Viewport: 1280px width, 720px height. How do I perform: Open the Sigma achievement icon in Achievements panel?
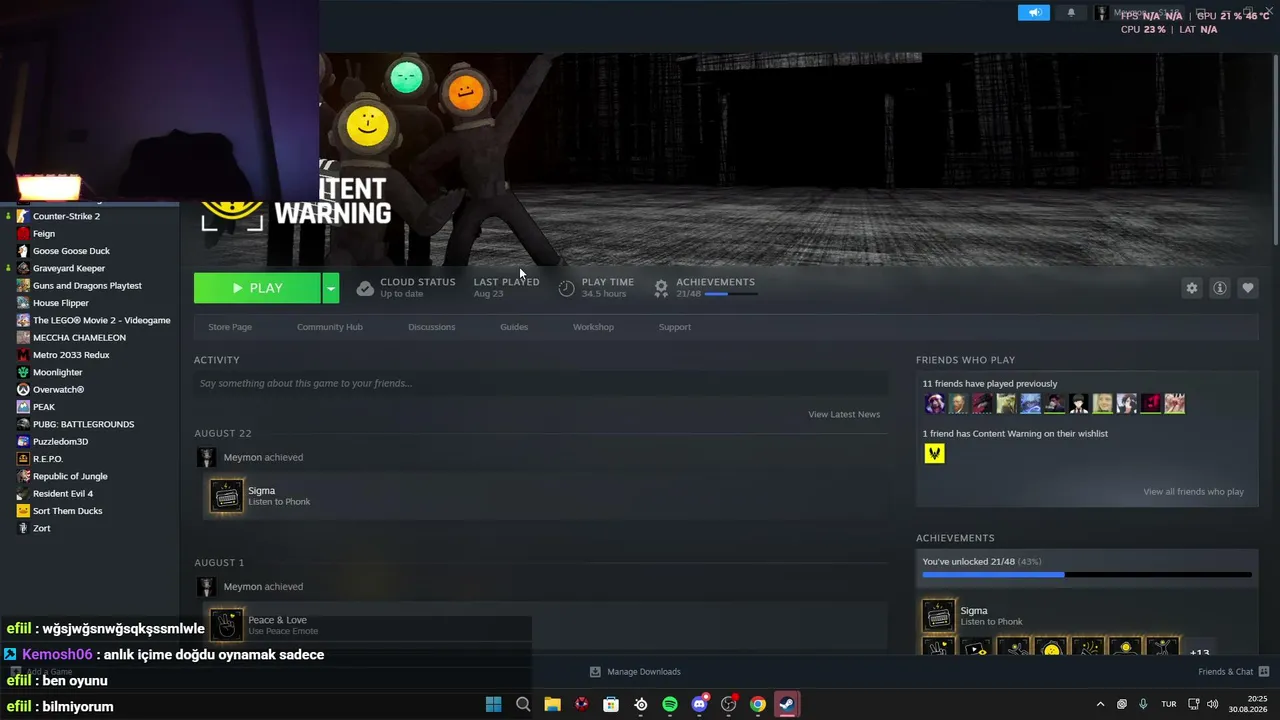[x=939, y=616]
